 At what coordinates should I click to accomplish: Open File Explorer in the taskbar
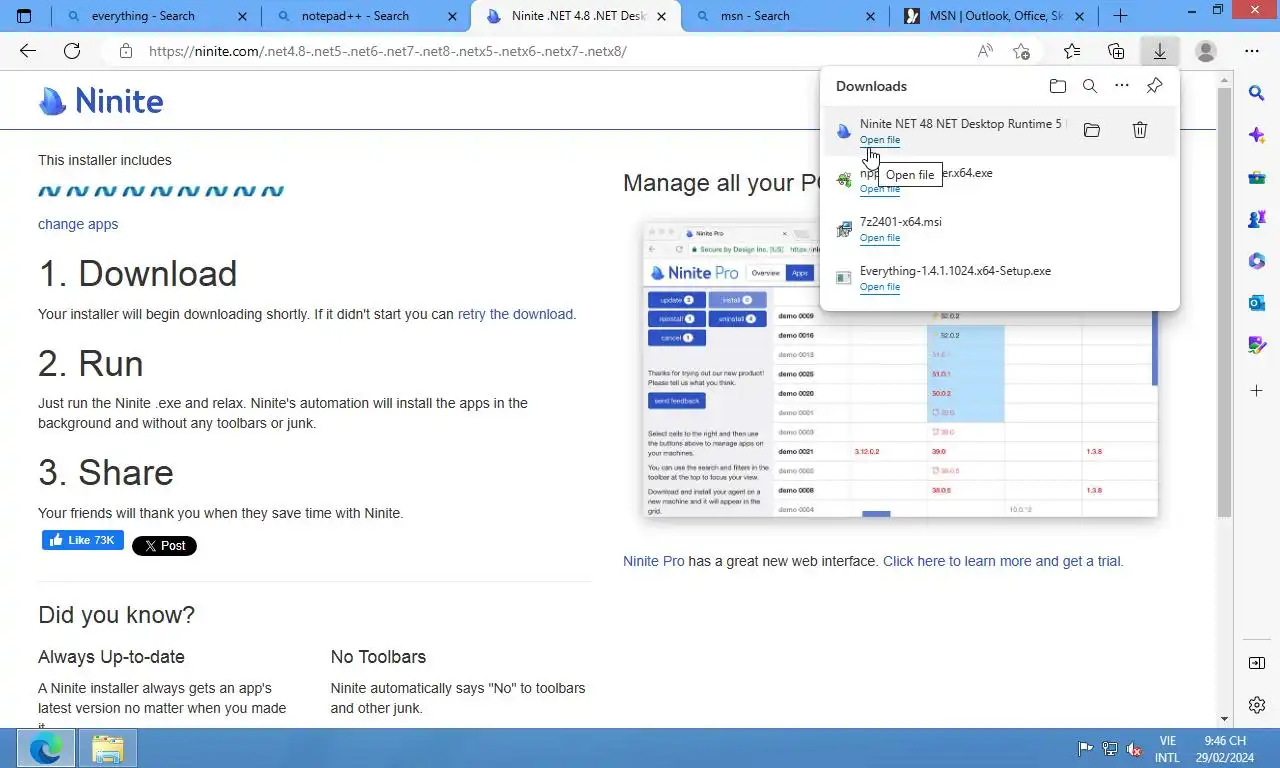tap(107, 748)
